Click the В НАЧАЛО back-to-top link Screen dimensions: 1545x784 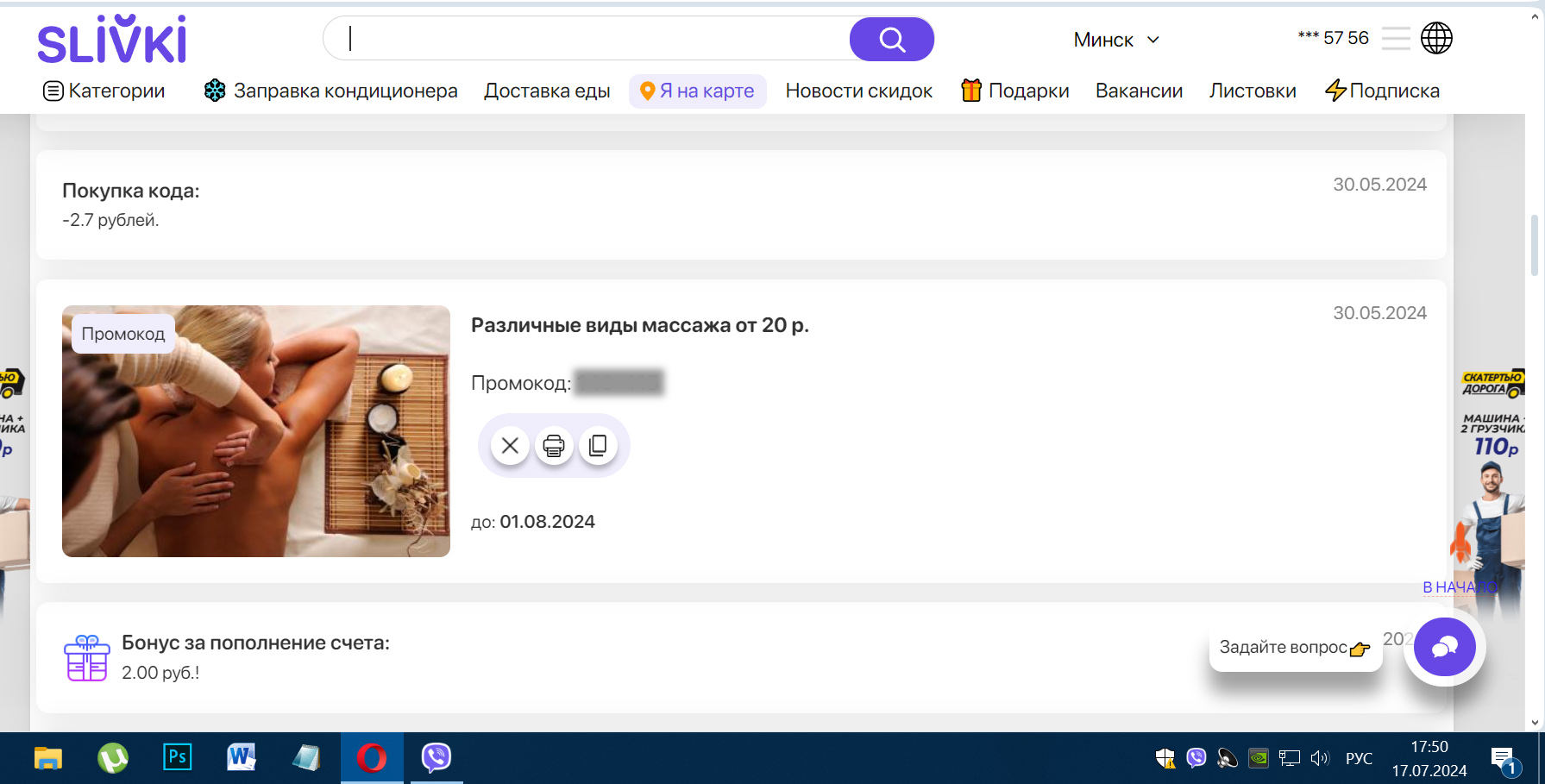pos(1460,587)
